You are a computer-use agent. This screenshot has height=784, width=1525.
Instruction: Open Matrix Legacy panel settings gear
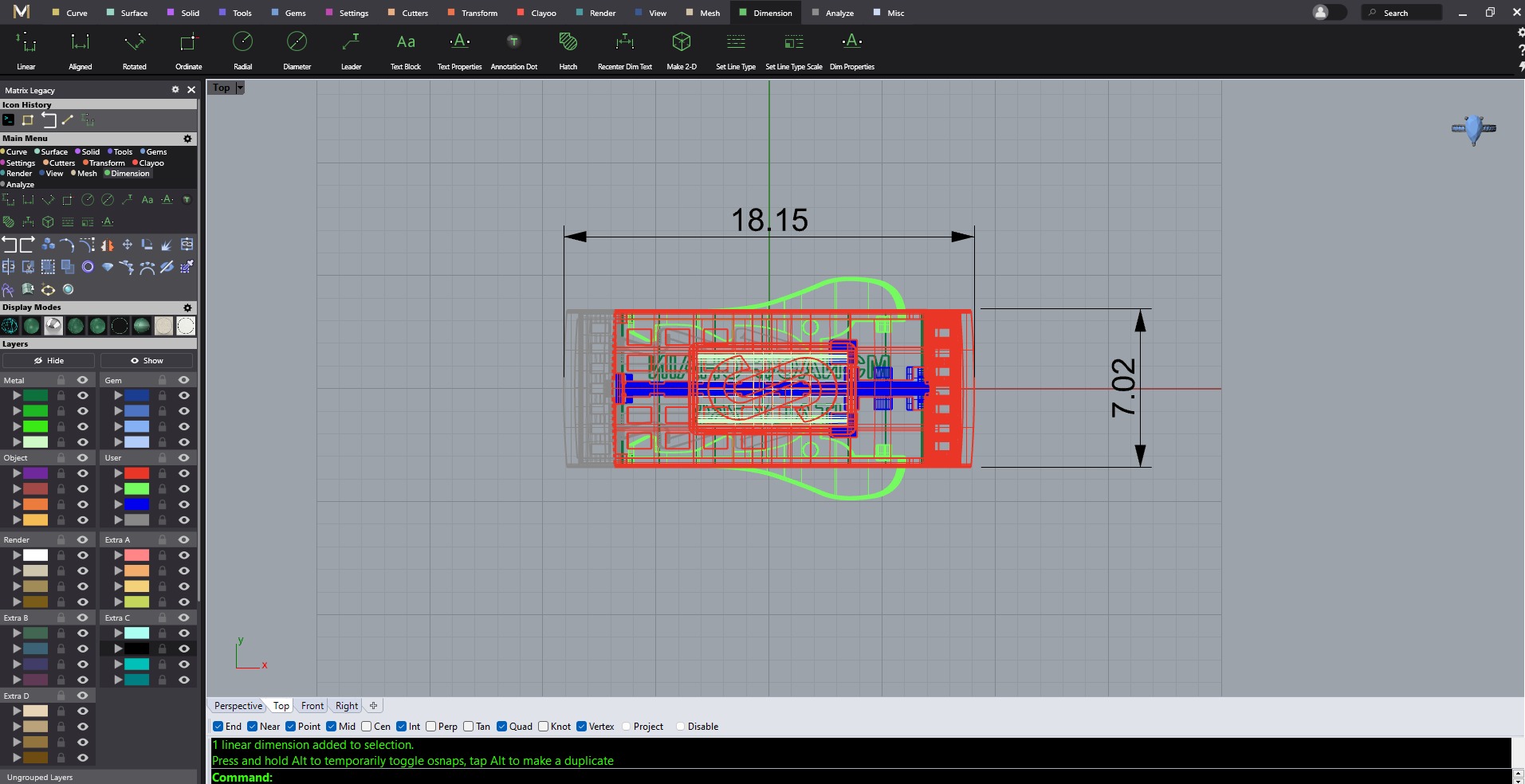[x=175, y=90]
